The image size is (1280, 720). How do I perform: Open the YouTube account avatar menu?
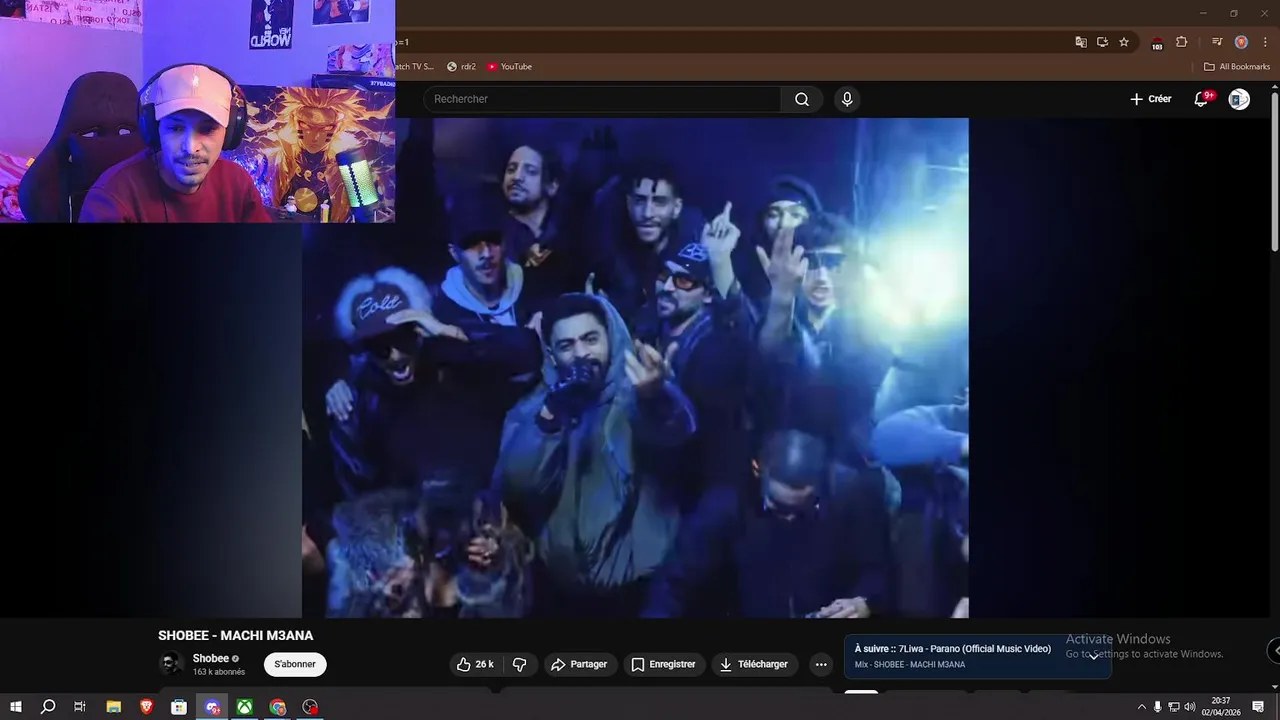pos(1239,99)
